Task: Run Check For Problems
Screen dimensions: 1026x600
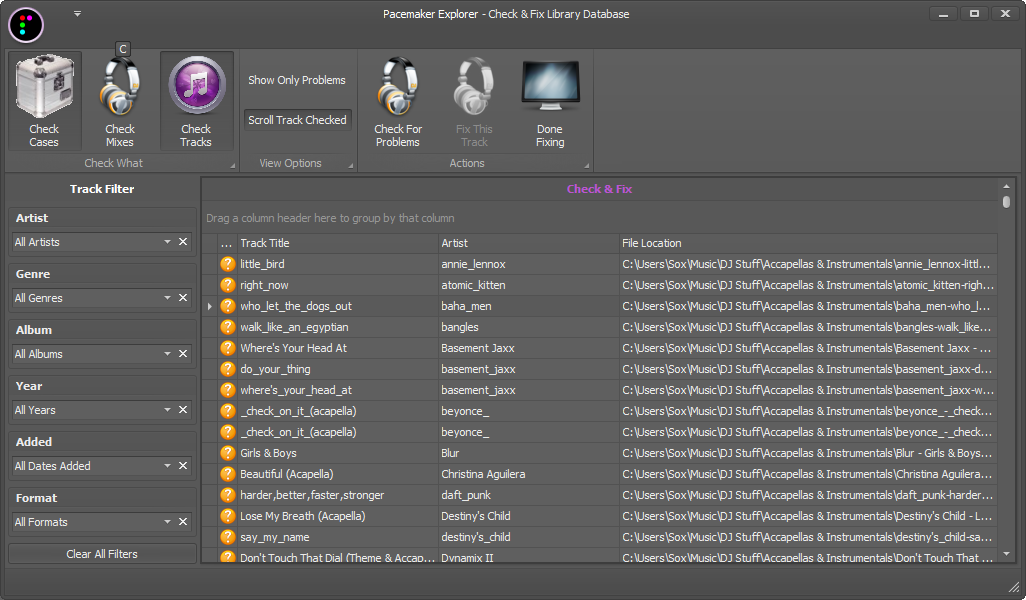Action: 398,101
